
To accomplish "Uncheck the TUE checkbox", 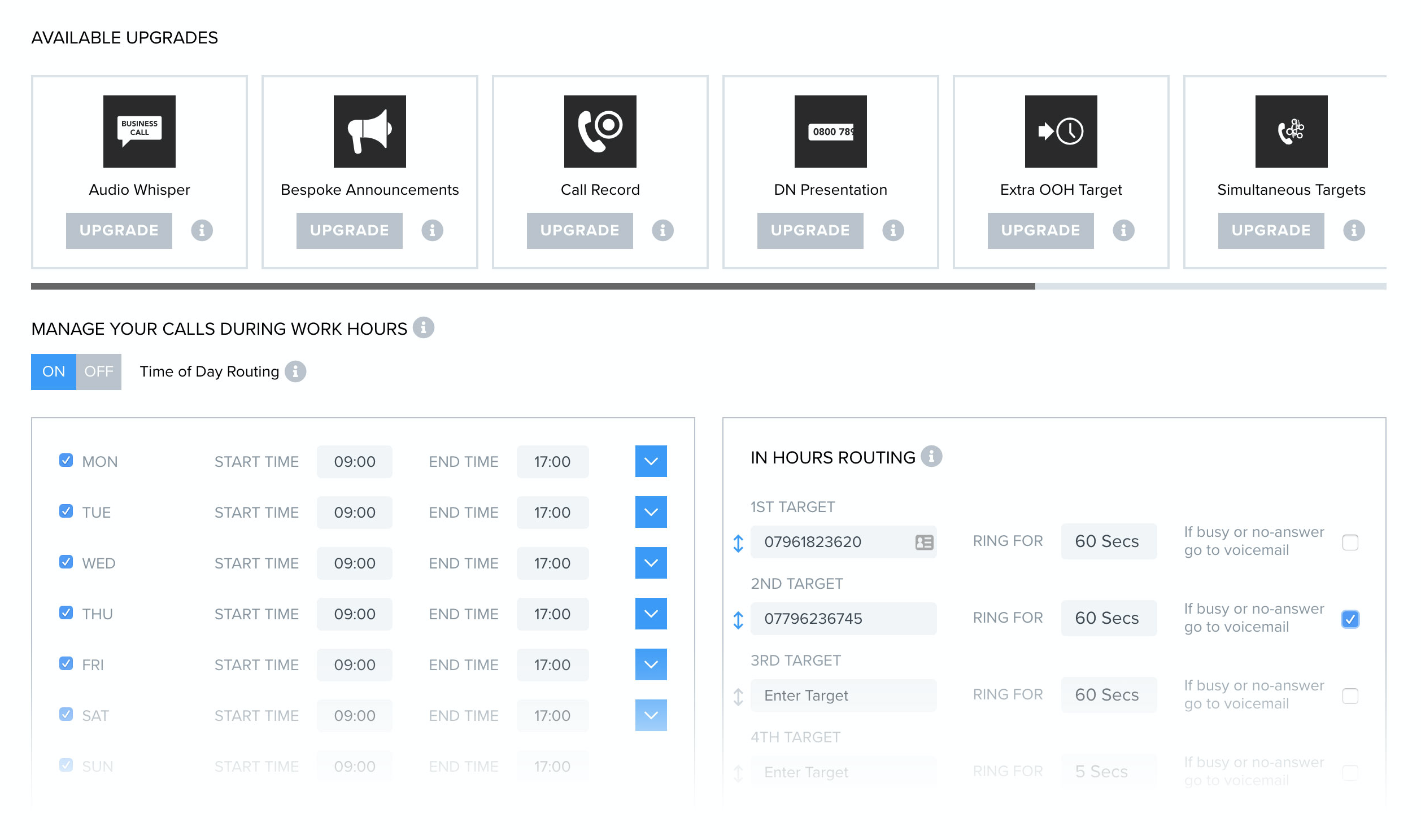I will tap(66, 511).
